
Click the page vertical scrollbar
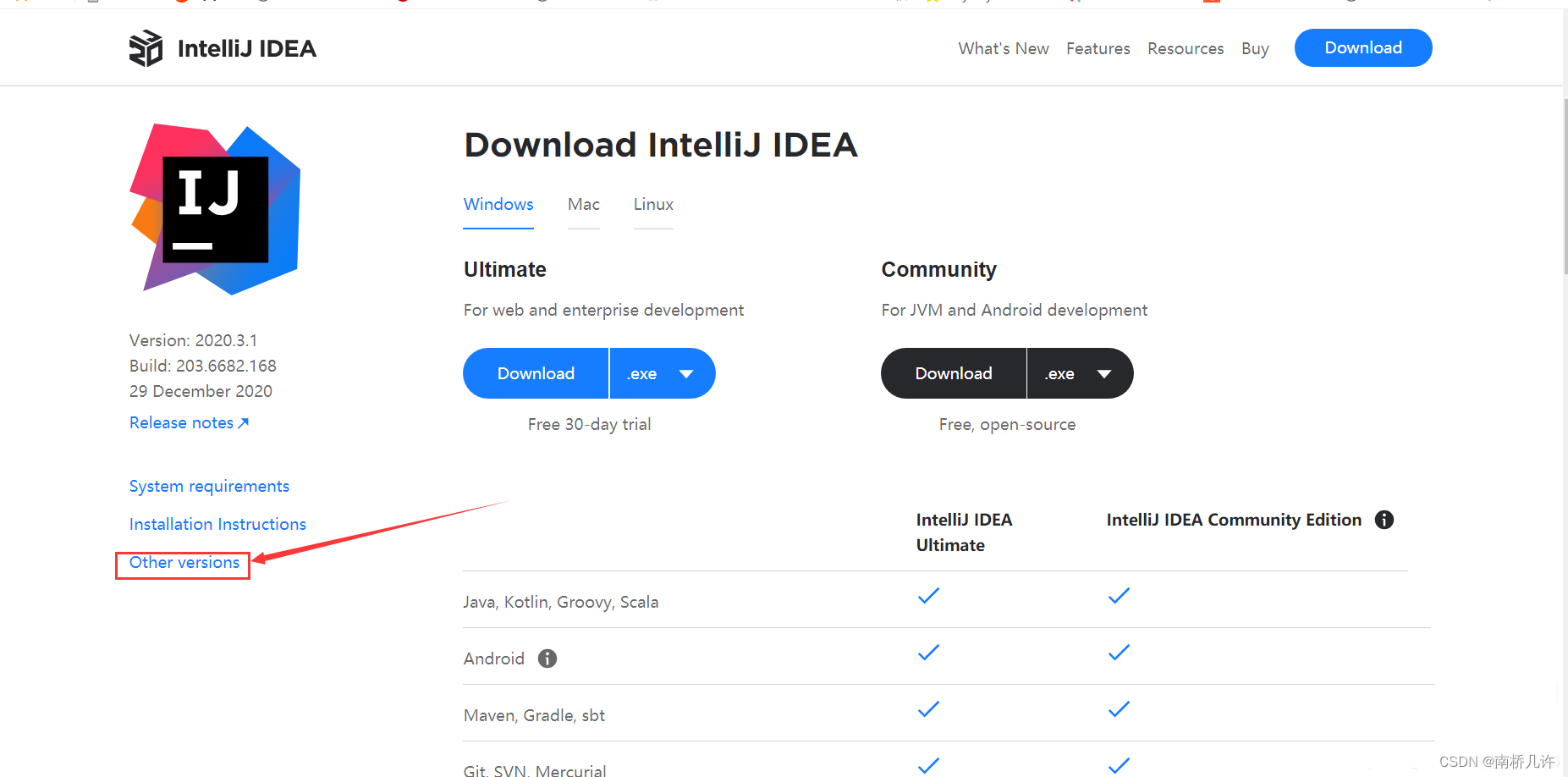[x=1565, y=186]
